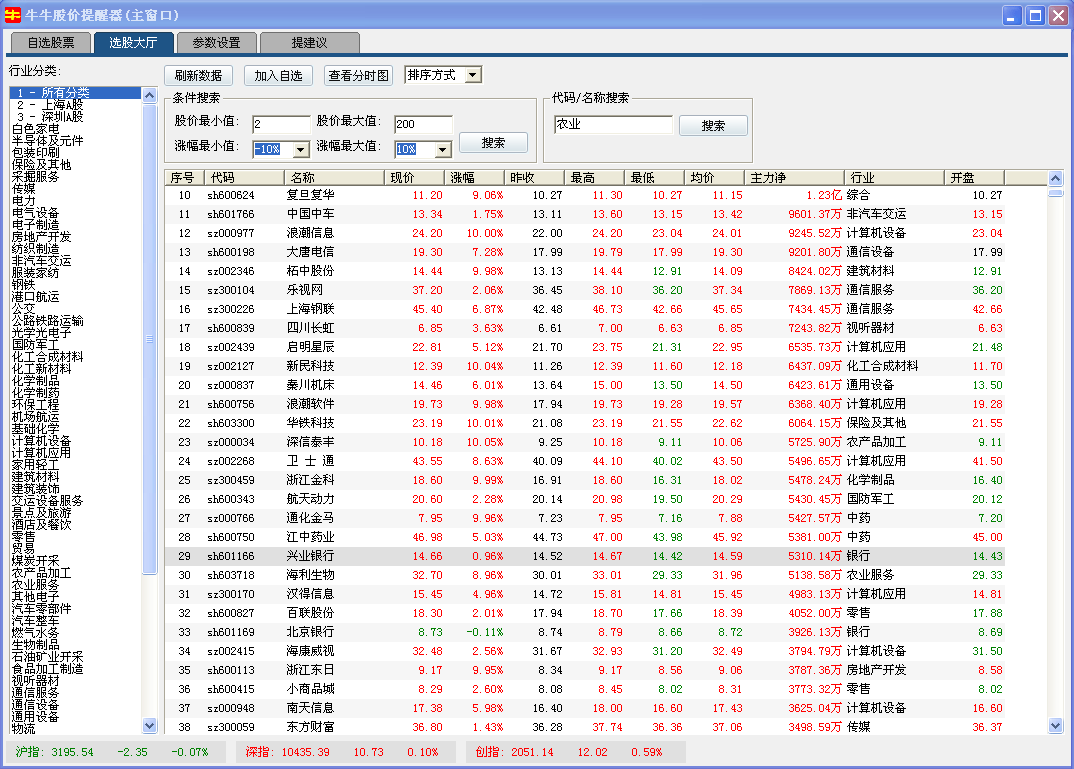1074x769 pixels.
Task: Go to the 提建议 tab
Action: (309, 43)
